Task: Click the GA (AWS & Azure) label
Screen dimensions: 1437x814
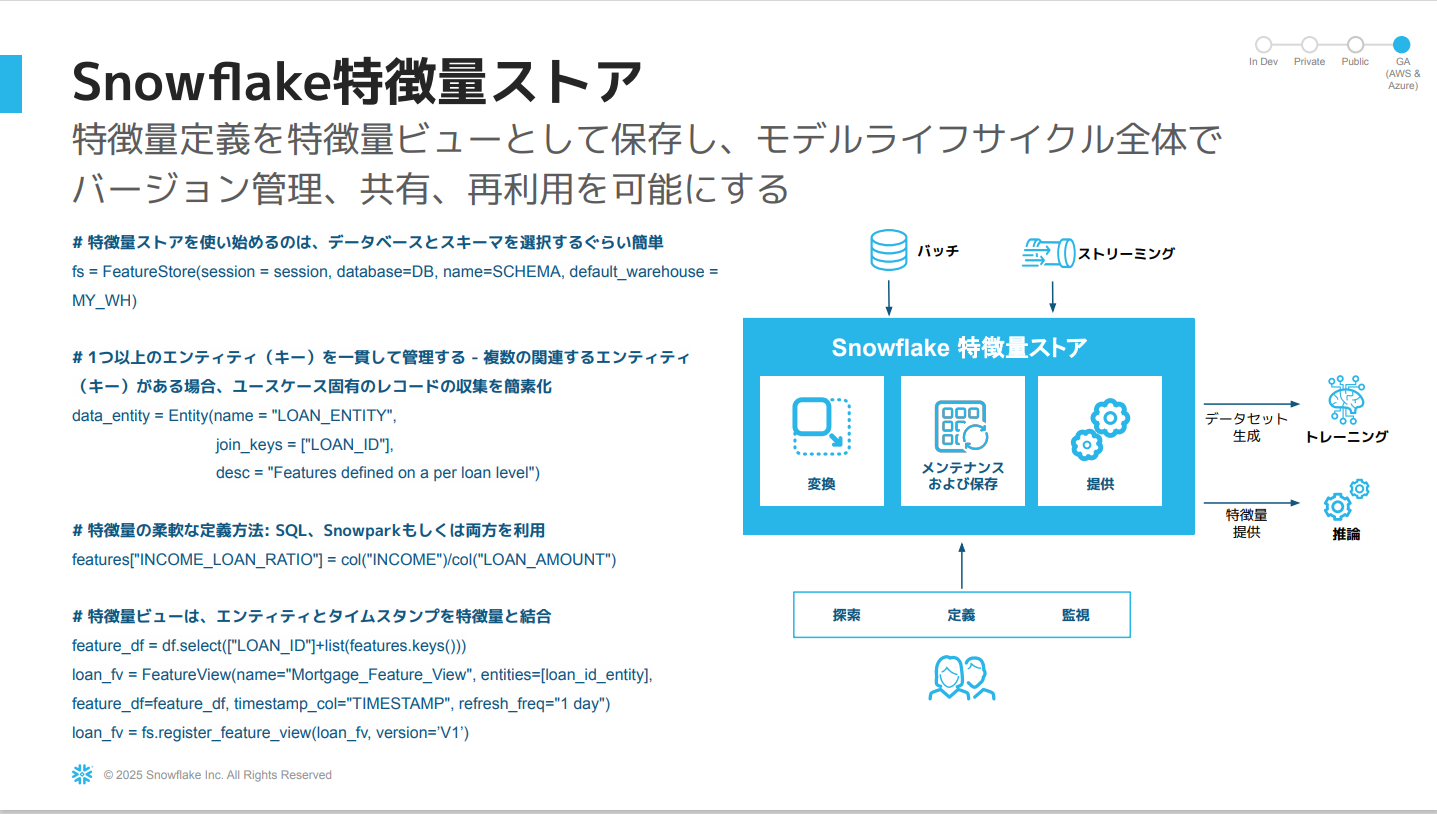Action: pyautogui.click(x=1402, y=73)
